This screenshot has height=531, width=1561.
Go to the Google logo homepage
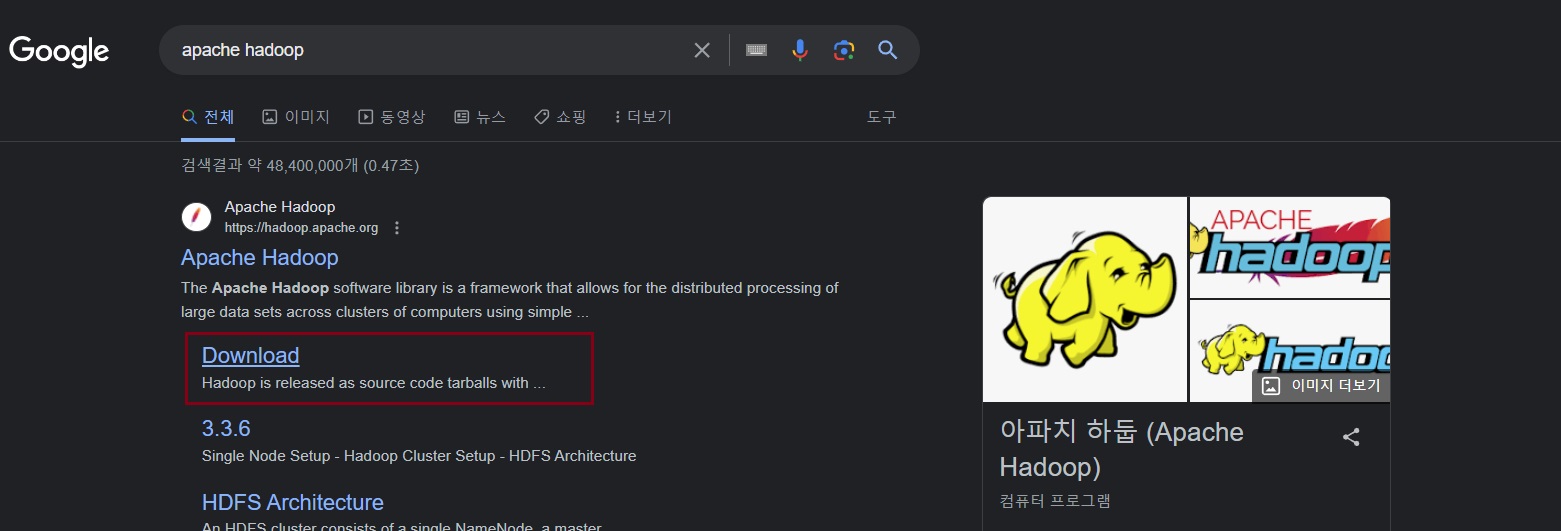[59, 51]
